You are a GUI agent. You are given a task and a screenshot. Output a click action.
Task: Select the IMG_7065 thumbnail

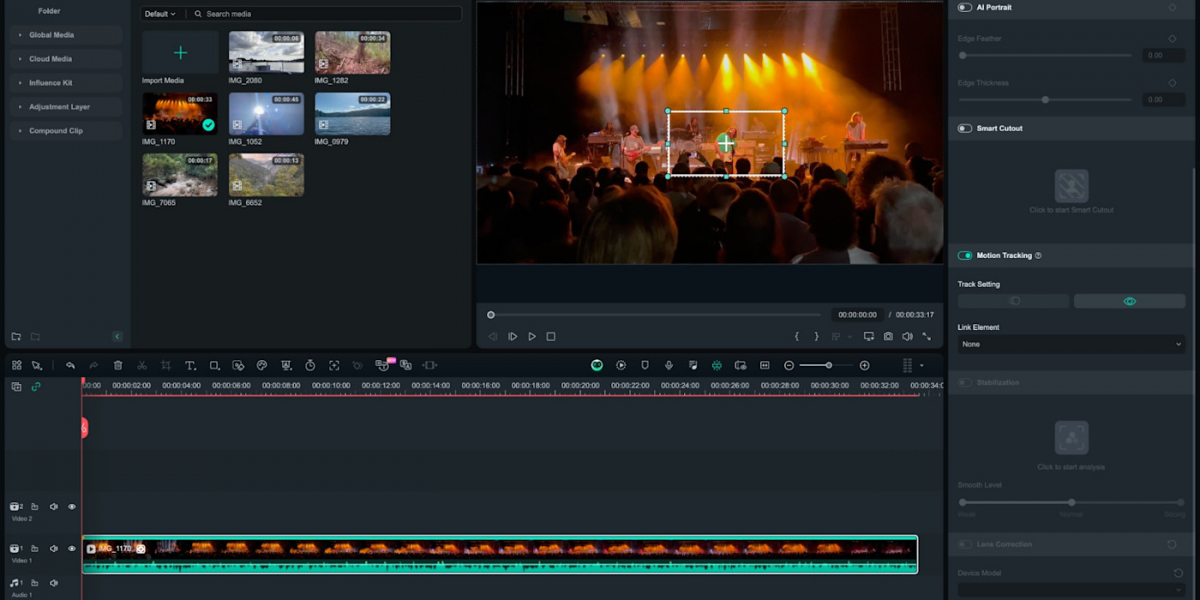(180, 175)
